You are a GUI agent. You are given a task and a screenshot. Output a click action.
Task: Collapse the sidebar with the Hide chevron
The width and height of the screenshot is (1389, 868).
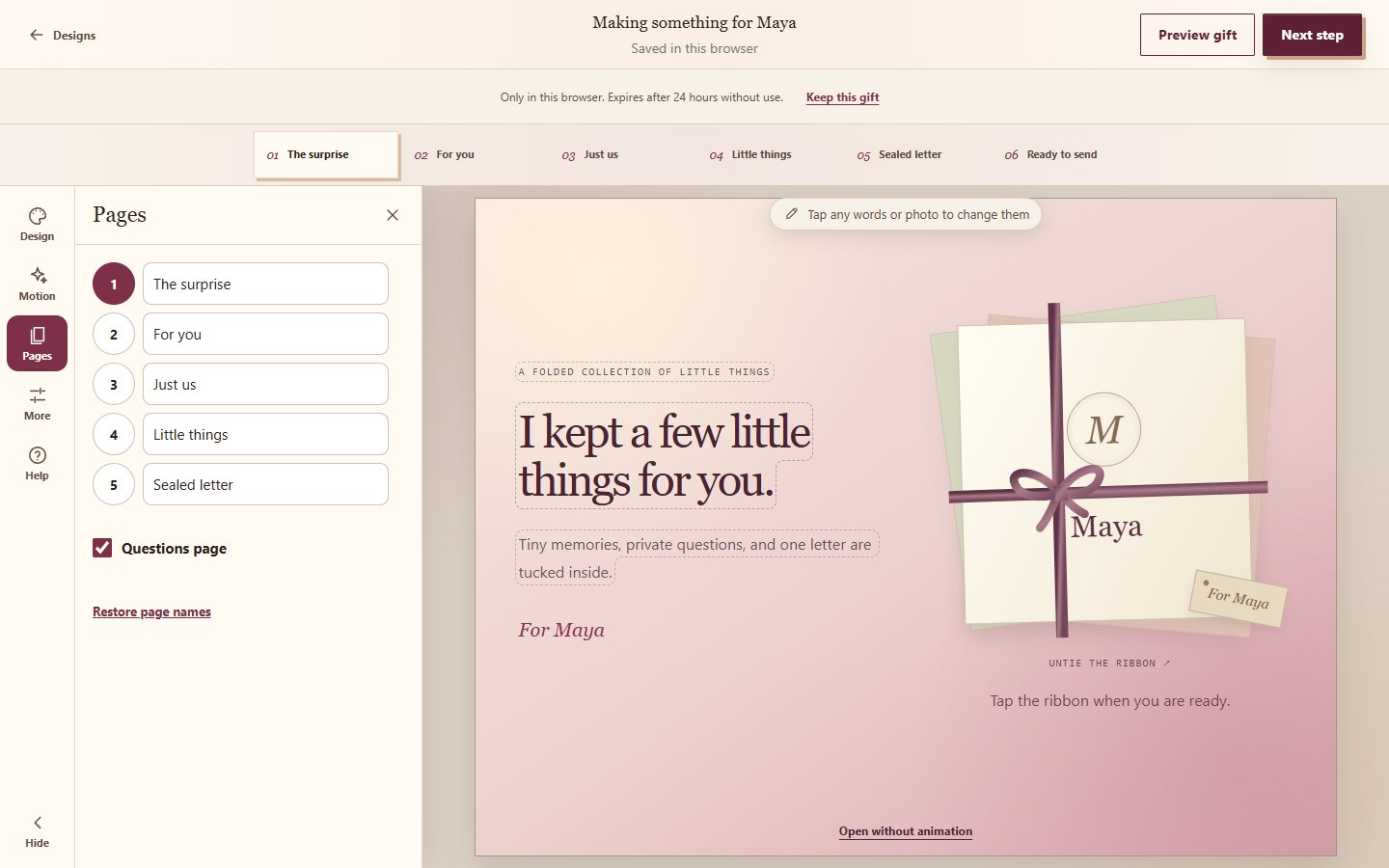click(37, 831)
